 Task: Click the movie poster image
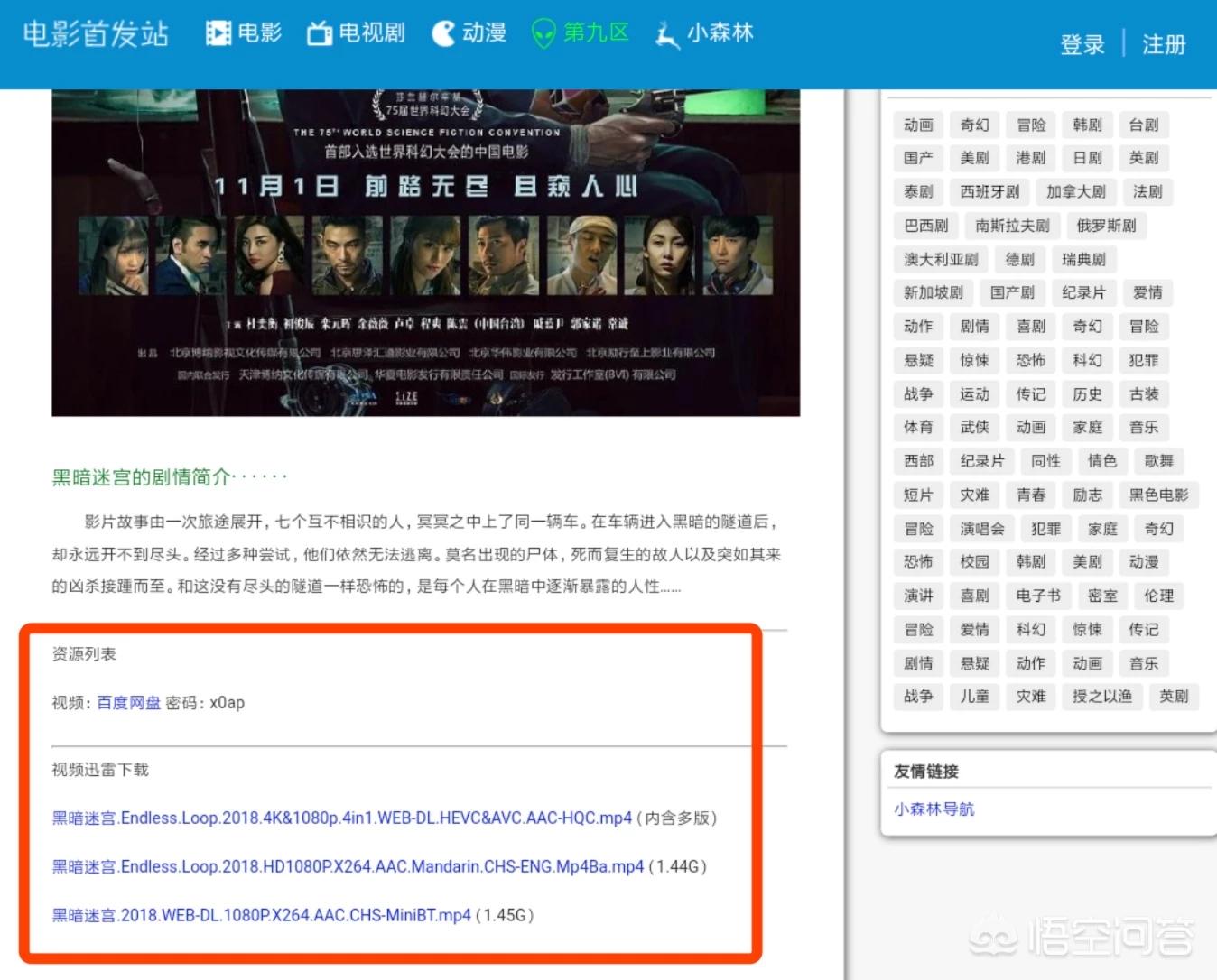pyautogui.click(x=425, y=253)
